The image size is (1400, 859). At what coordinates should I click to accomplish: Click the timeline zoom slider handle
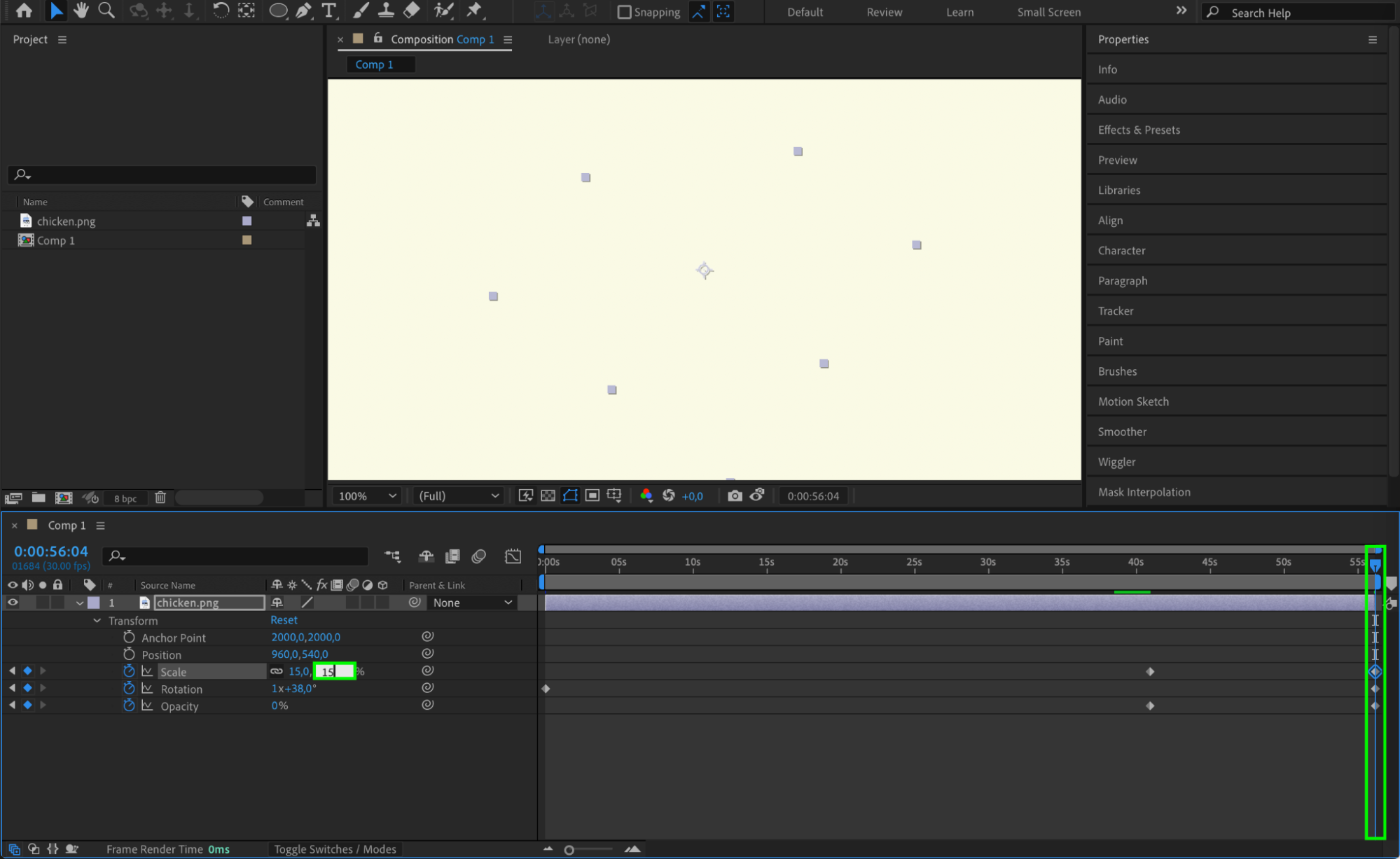tap(569, 850)
